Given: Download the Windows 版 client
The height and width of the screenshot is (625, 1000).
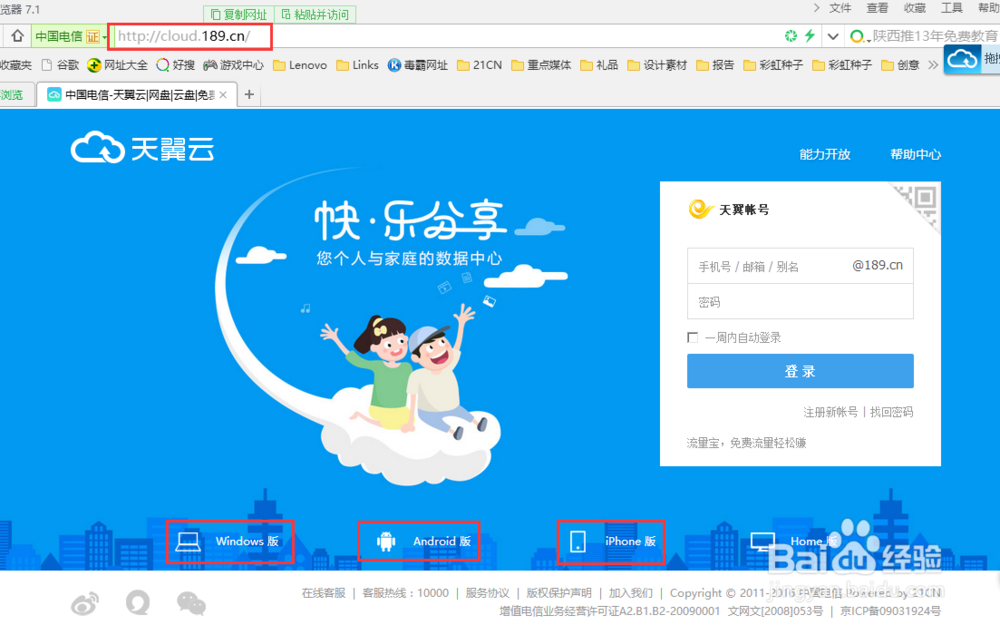Looking at the screenshot, I should pos(230,541).
